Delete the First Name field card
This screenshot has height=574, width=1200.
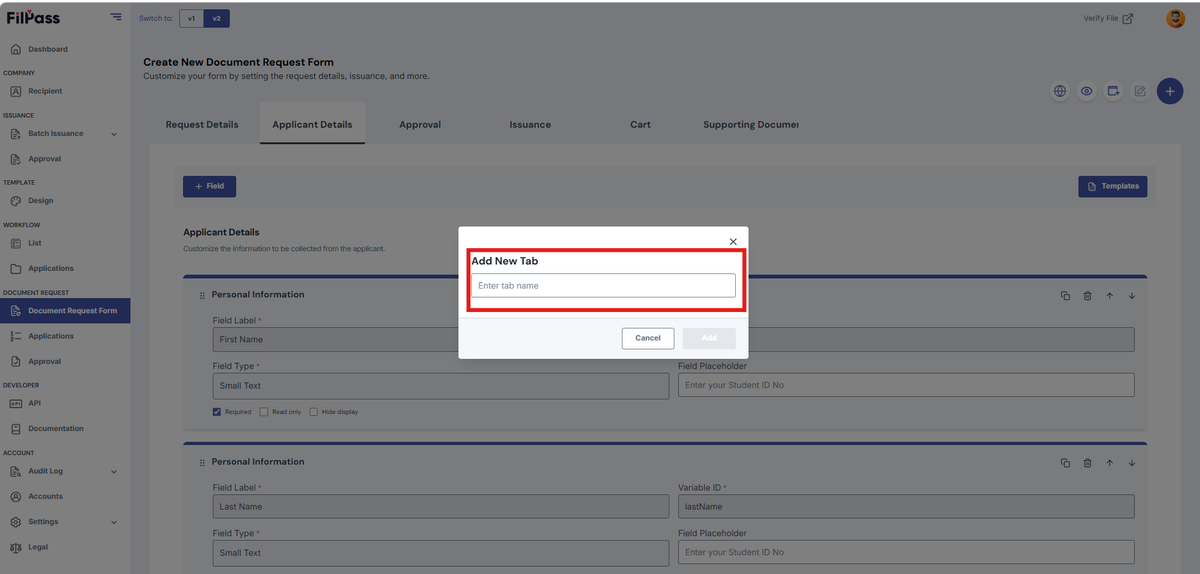(1088, 296)
